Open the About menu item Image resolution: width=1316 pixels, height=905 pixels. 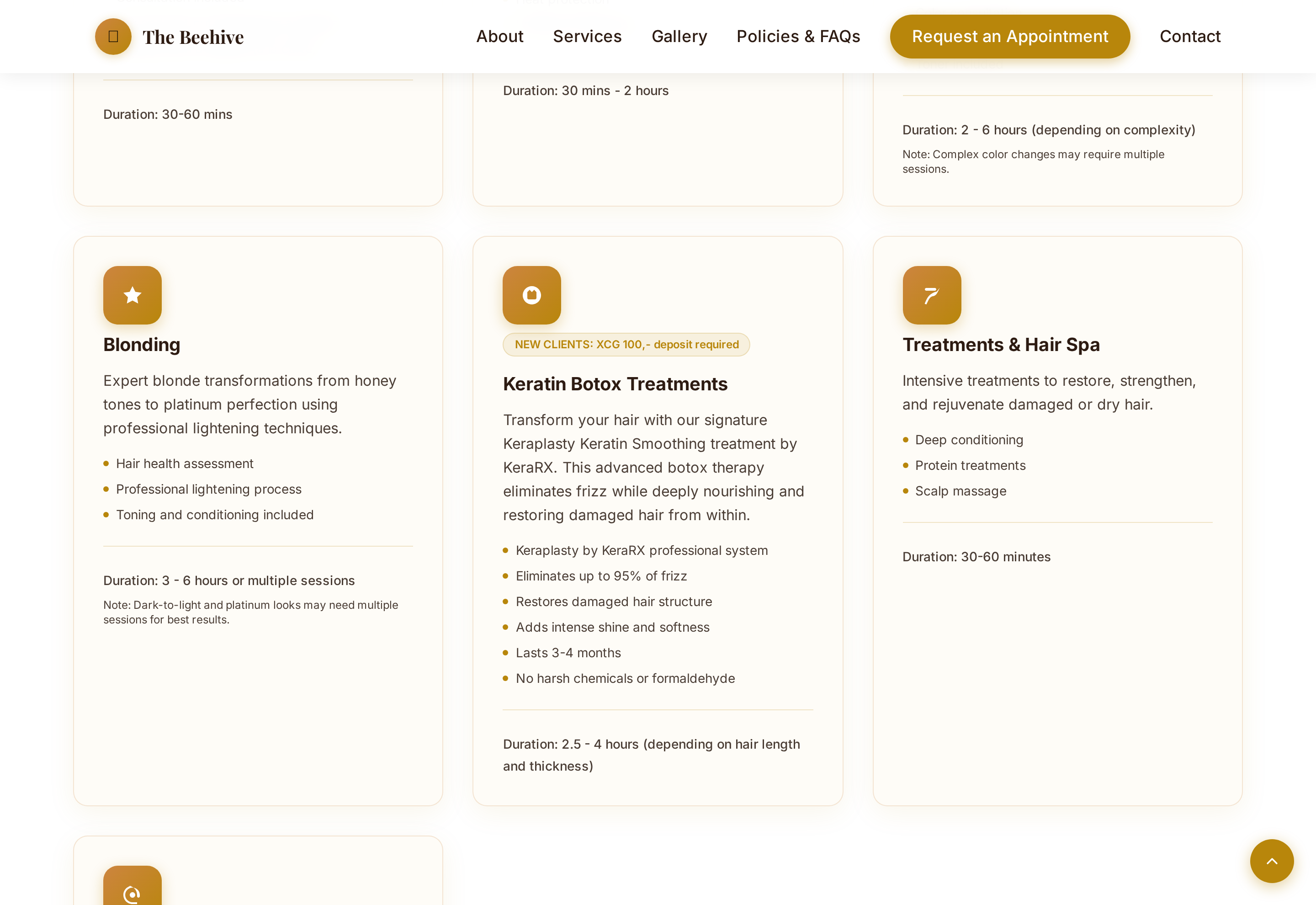pyautogui.click(x=499, y=36)
